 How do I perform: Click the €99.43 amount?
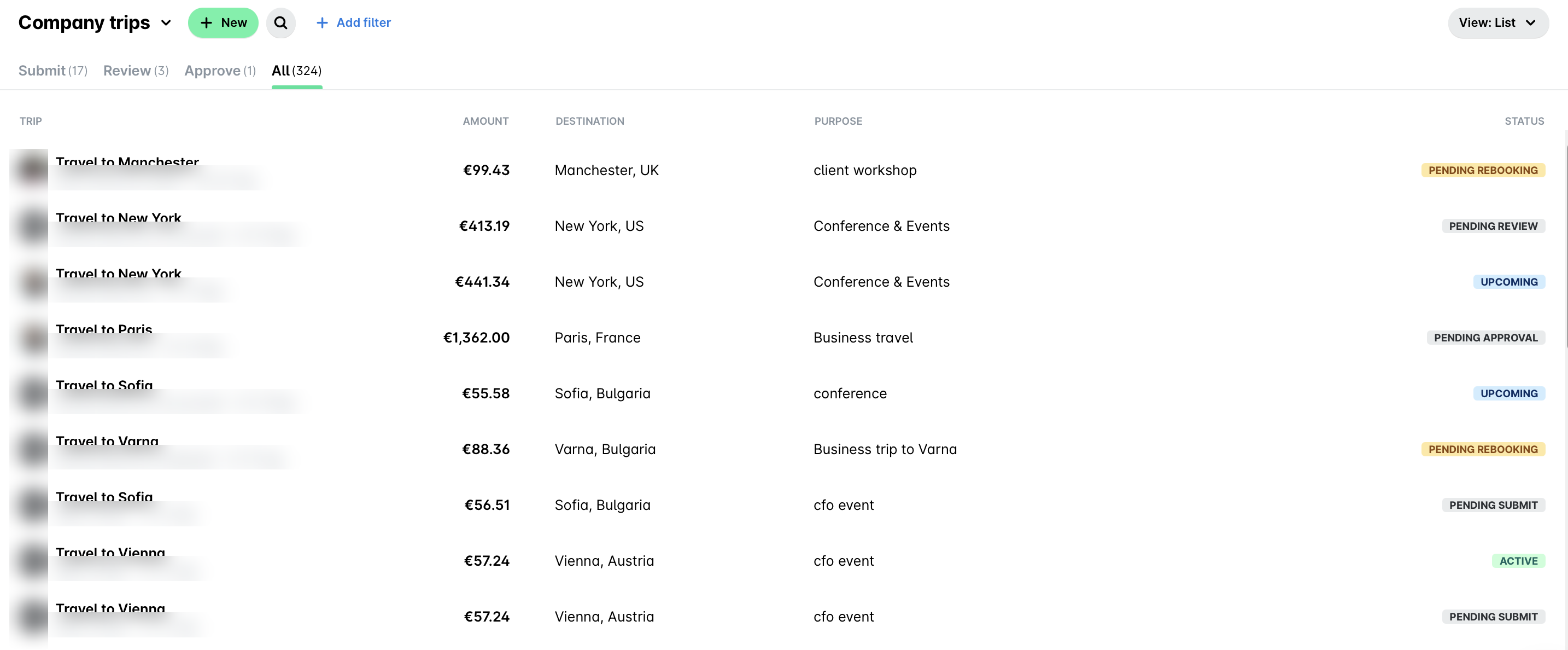pos(487,171)
